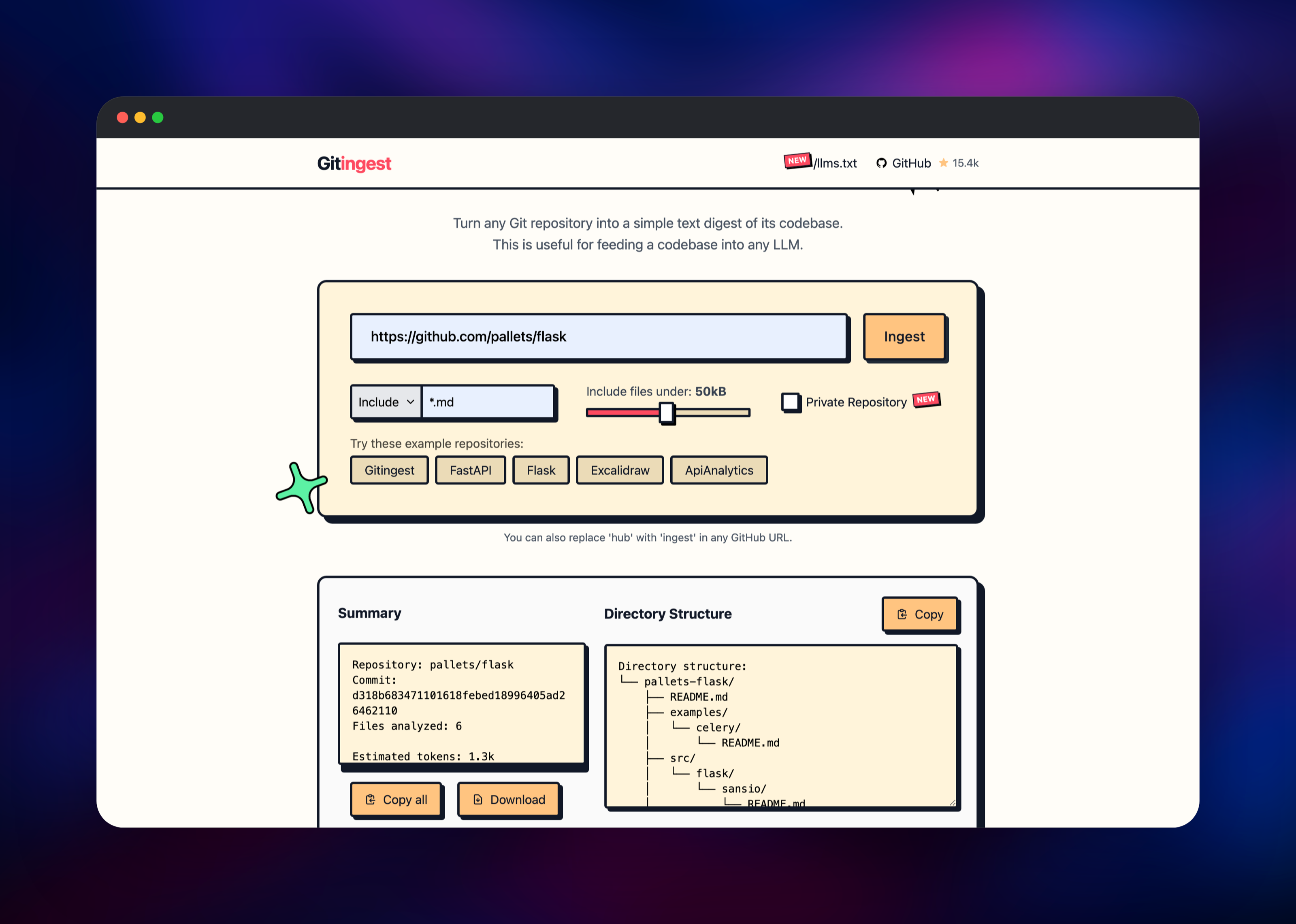Click 'src/' in the directory tree
1296x924 pixels.
pos(682,758)
